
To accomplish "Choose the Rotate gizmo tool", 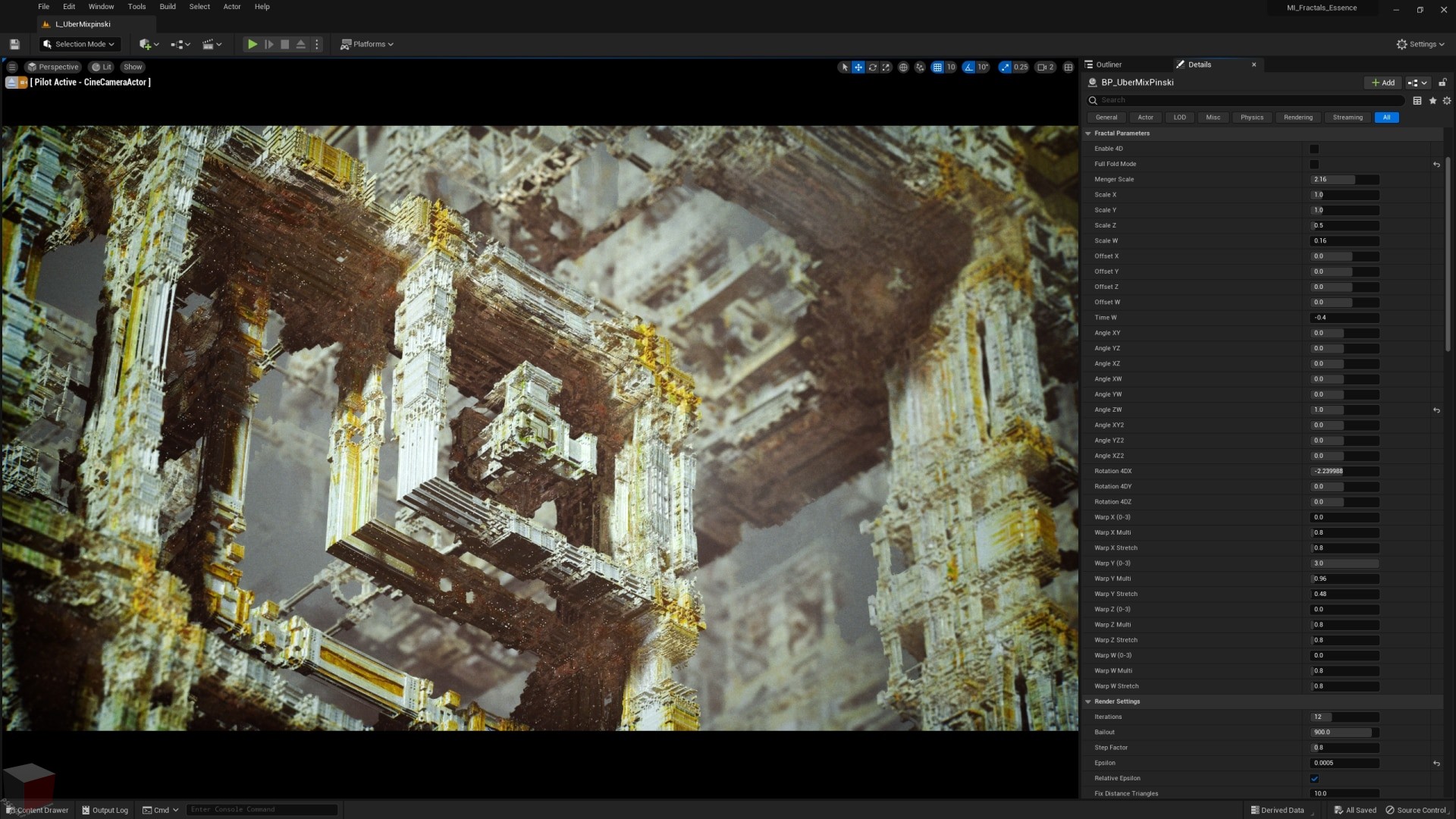I will tap(872, 67).
